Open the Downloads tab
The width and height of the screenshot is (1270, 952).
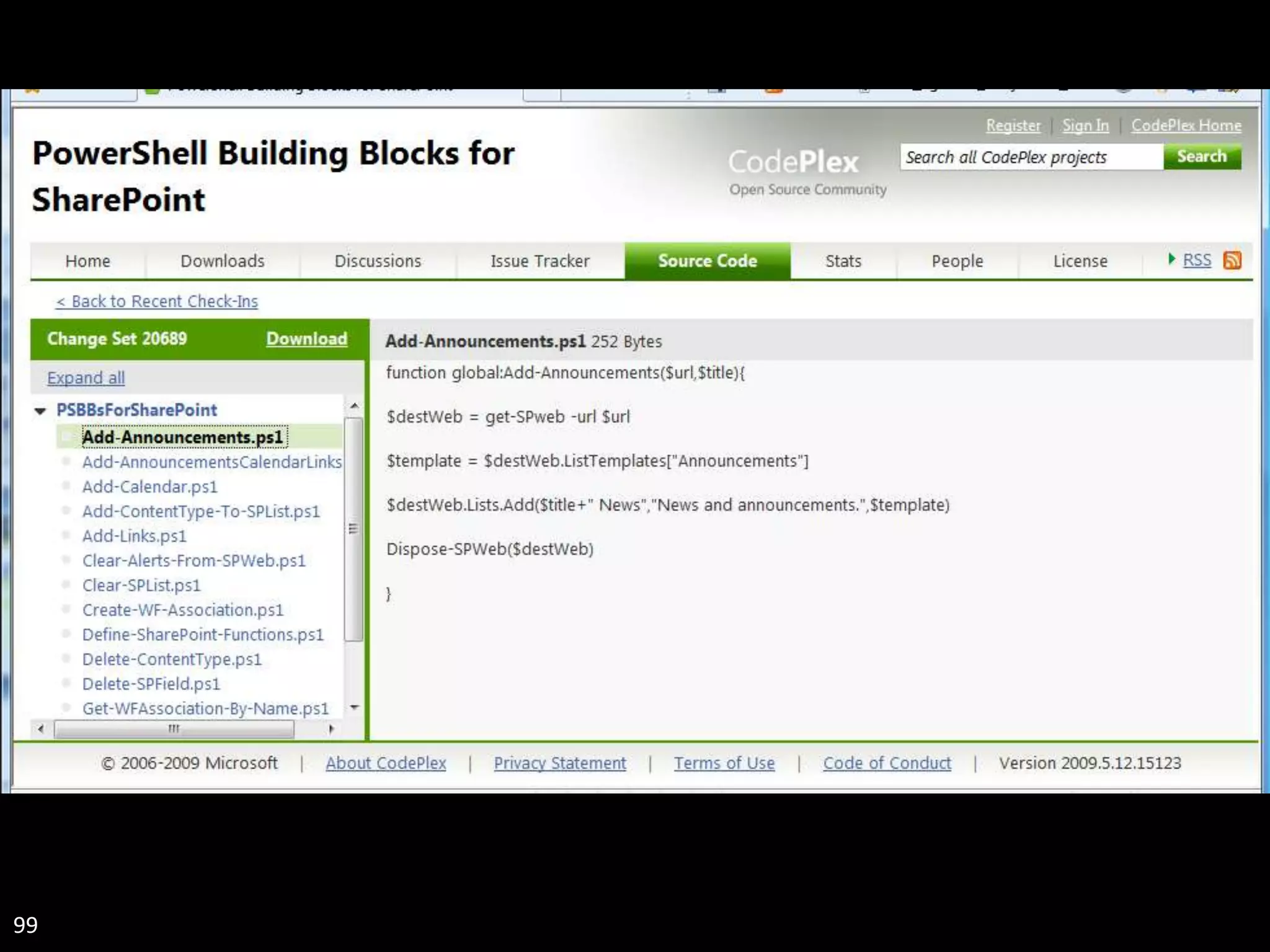tap(223, 261)
